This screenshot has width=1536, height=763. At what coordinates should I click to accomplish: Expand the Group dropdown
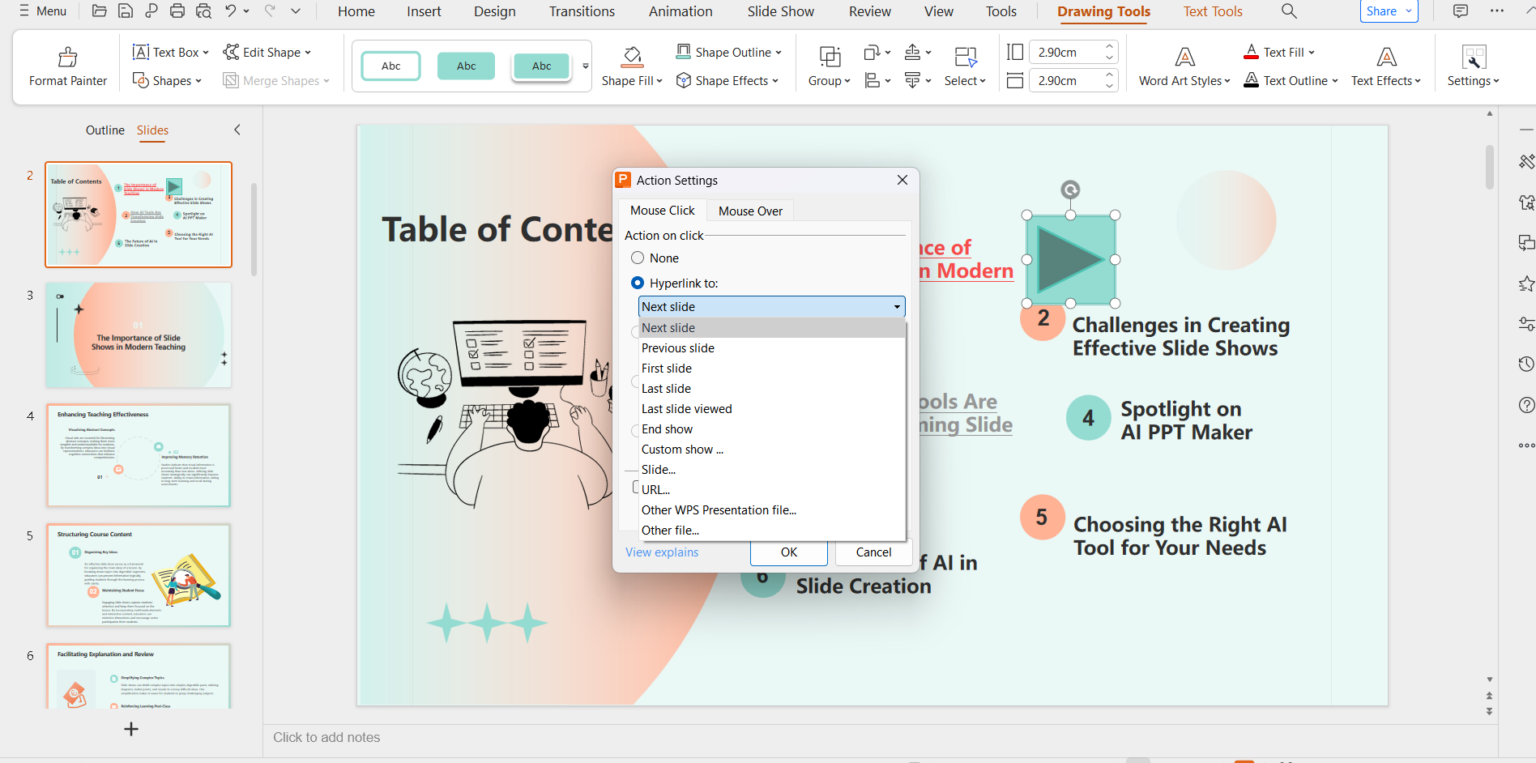828,80
